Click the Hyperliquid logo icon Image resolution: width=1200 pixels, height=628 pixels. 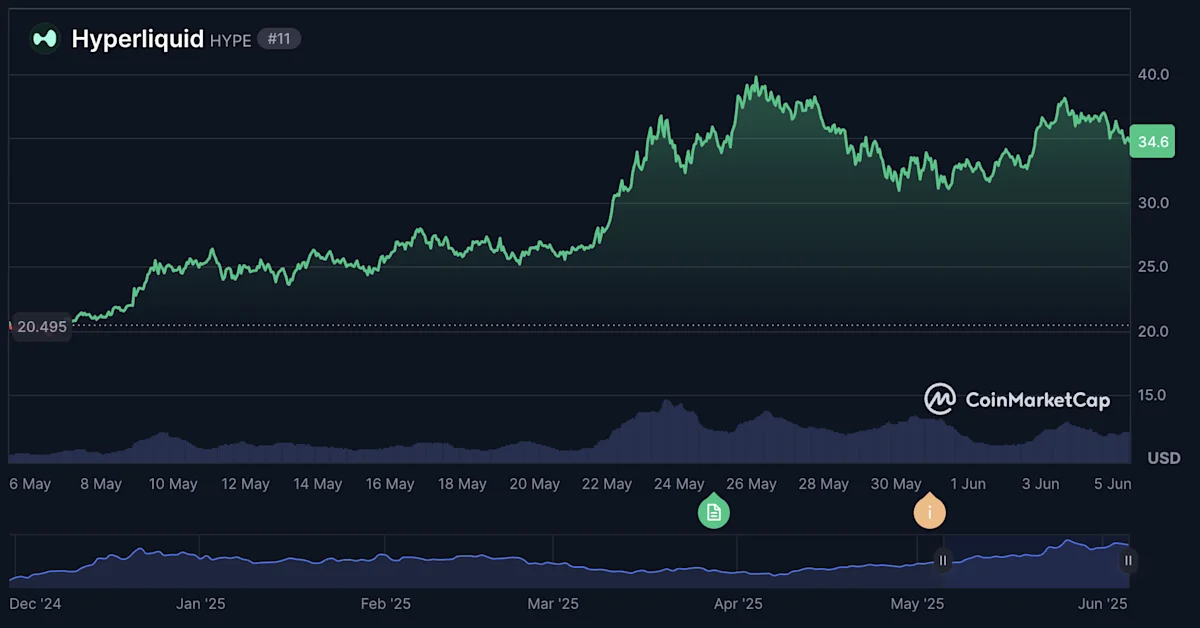pos(45,39)
